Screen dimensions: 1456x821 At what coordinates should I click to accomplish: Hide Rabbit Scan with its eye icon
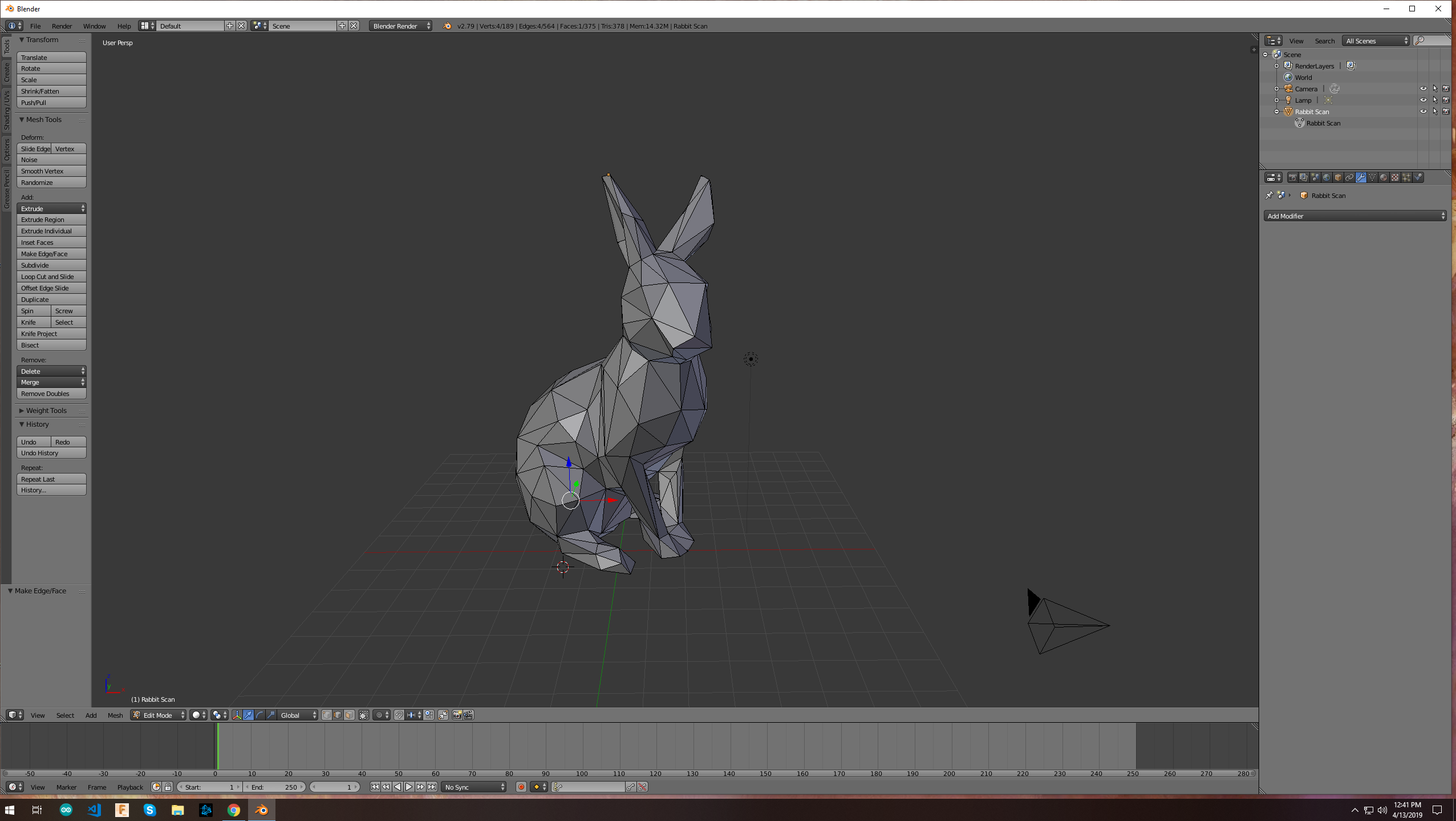pos(1423,111)
